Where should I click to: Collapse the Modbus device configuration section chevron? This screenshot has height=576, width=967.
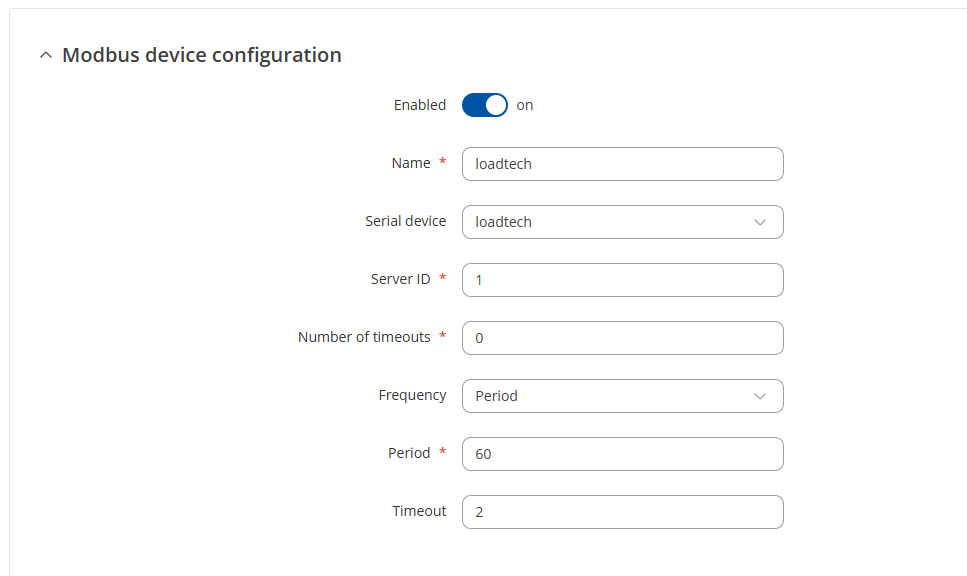tap(46, 55)
